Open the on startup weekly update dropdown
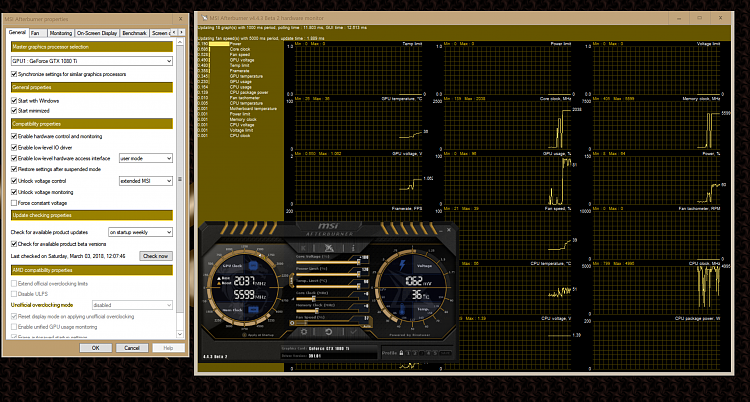The width and height of the screenshot is (750, 402). coord(139,232)
